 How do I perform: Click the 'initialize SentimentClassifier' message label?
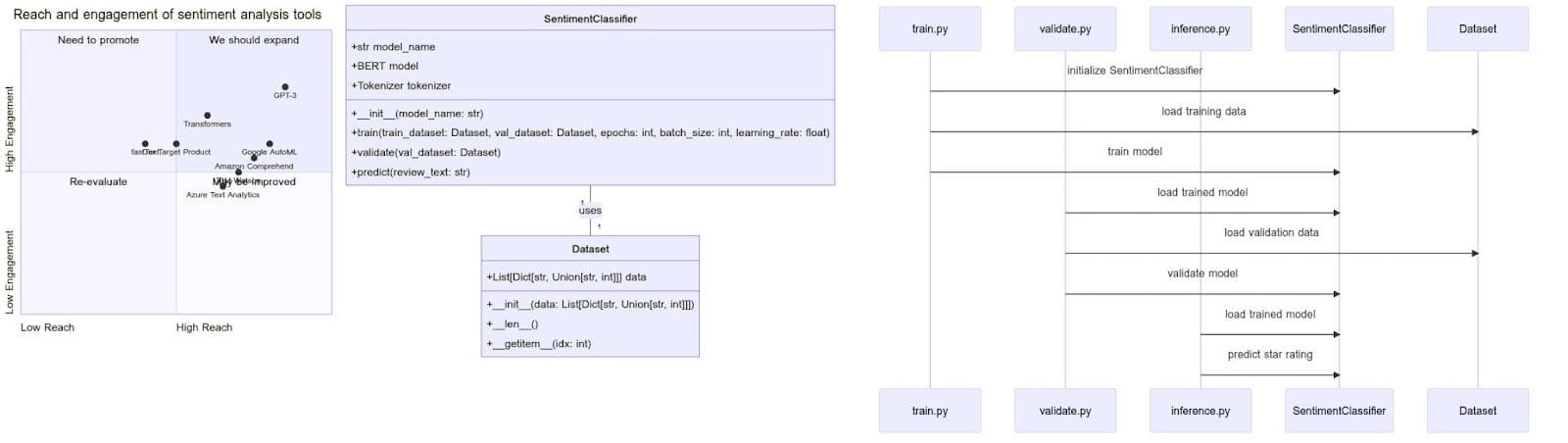point(1134,71)
